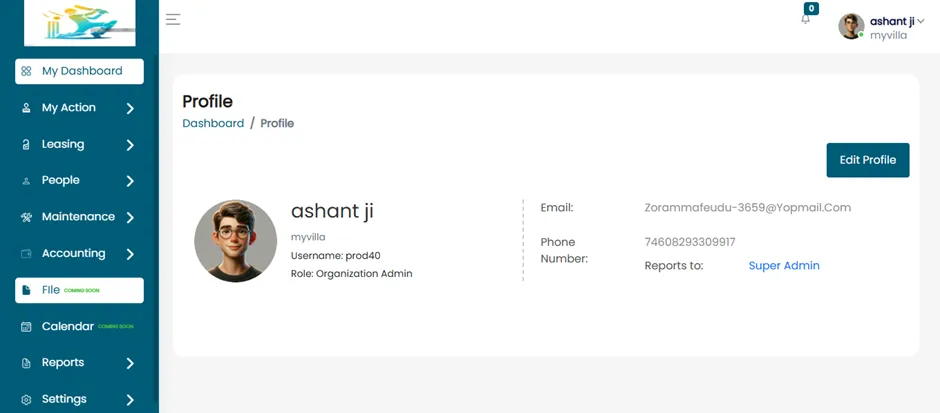Click the company logo in sidebar
This screenshot has width=940, height=413.
point(80,23)
